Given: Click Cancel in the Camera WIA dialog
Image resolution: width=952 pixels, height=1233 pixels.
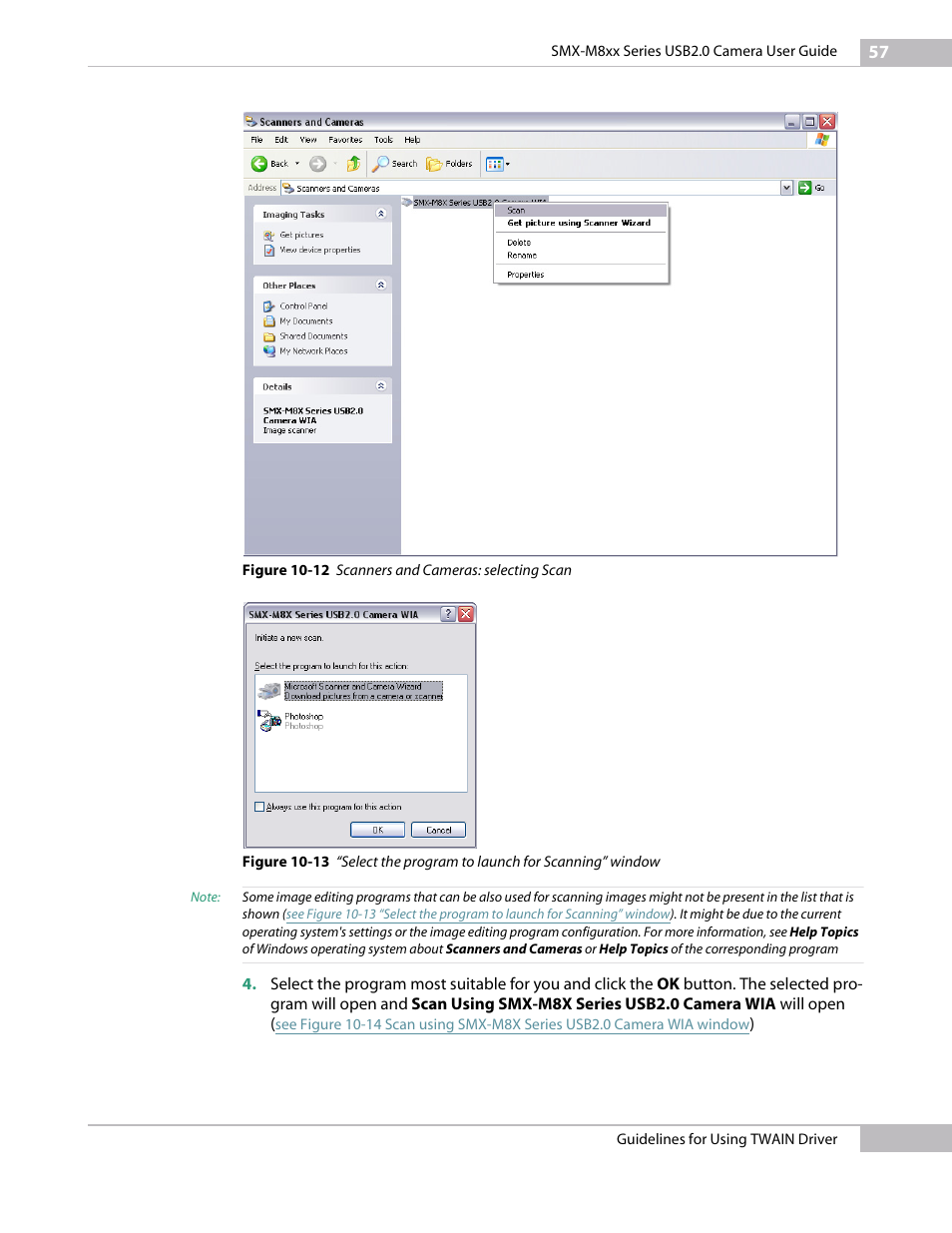Looking at the screenshot, I should coord(439,830).
